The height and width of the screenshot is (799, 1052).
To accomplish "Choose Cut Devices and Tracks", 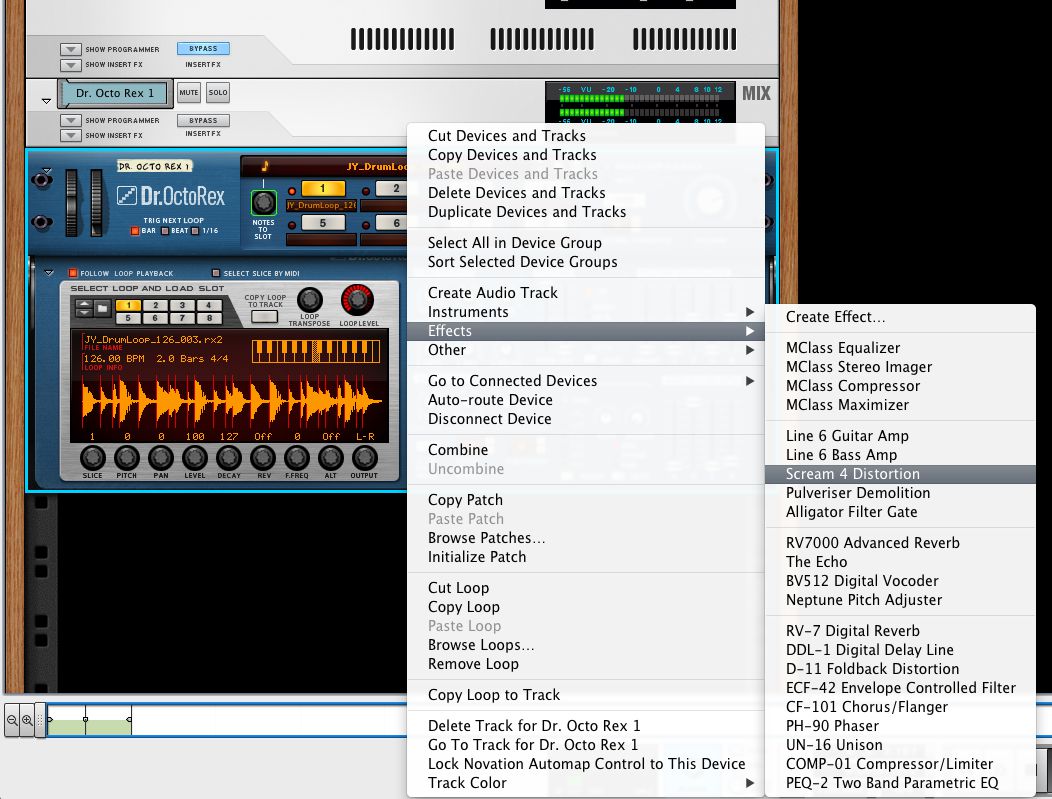I will tap(586, 136).
